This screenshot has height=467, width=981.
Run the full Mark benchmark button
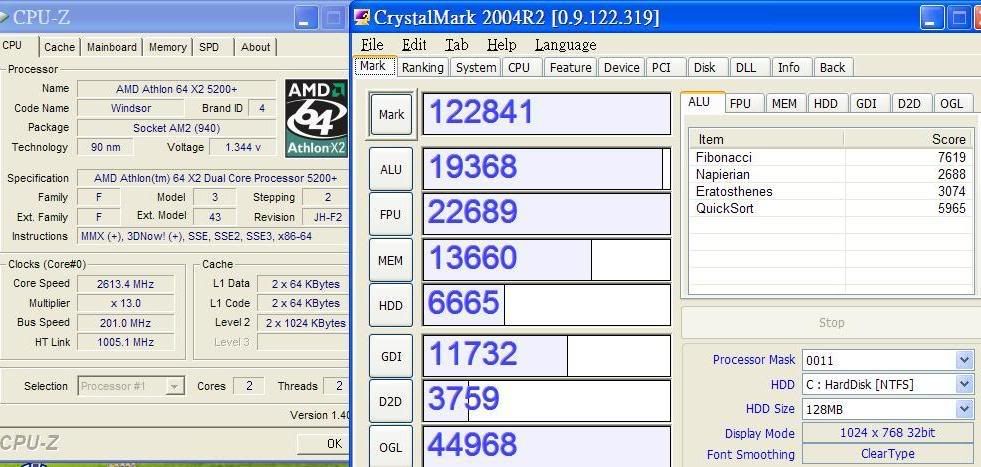click(391, 115)
